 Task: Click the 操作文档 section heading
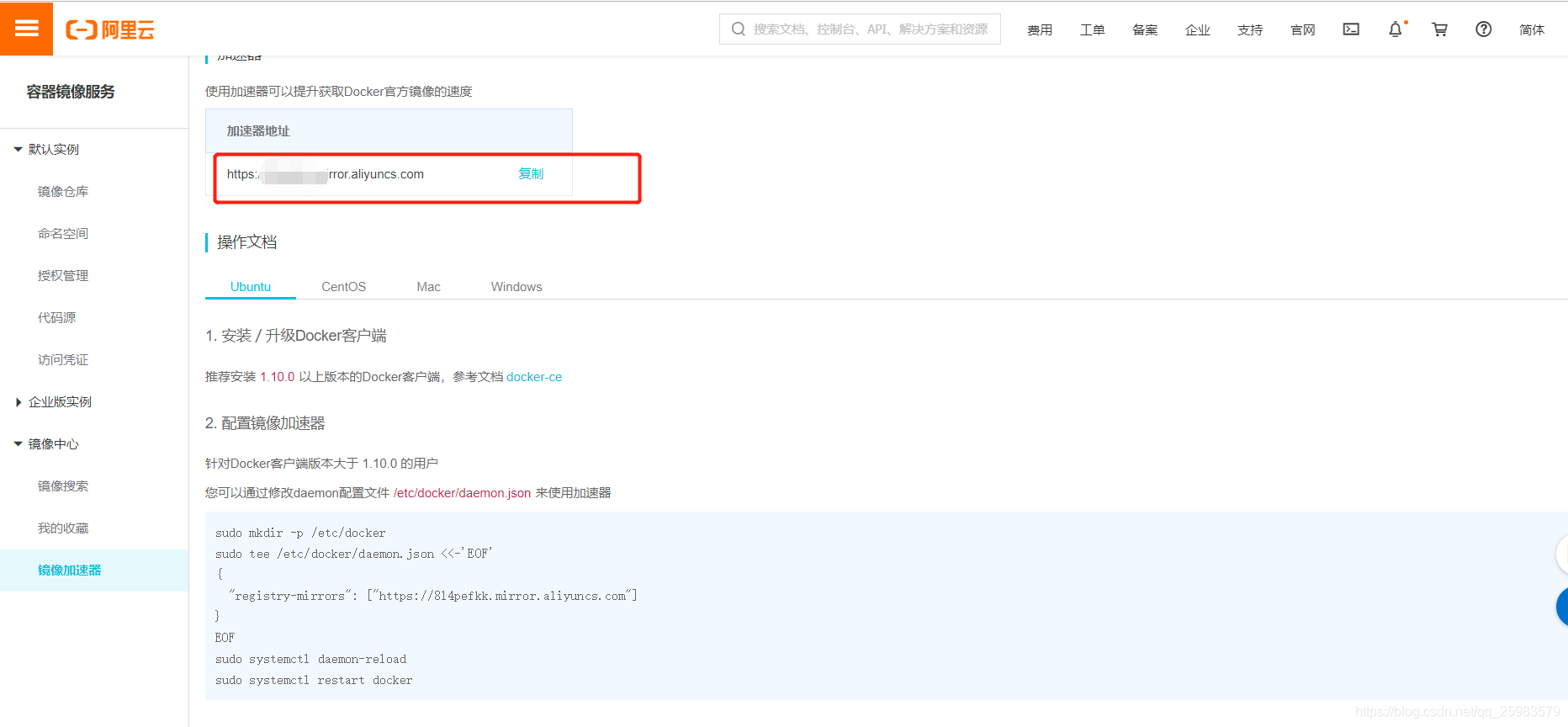(x=246, y=242)
